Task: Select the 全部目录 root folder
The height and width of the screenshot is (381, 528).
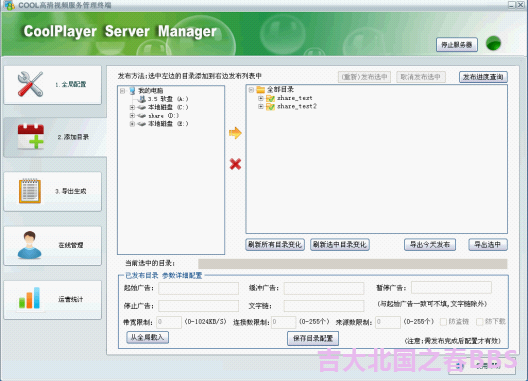Action: [x=280, y=90]
